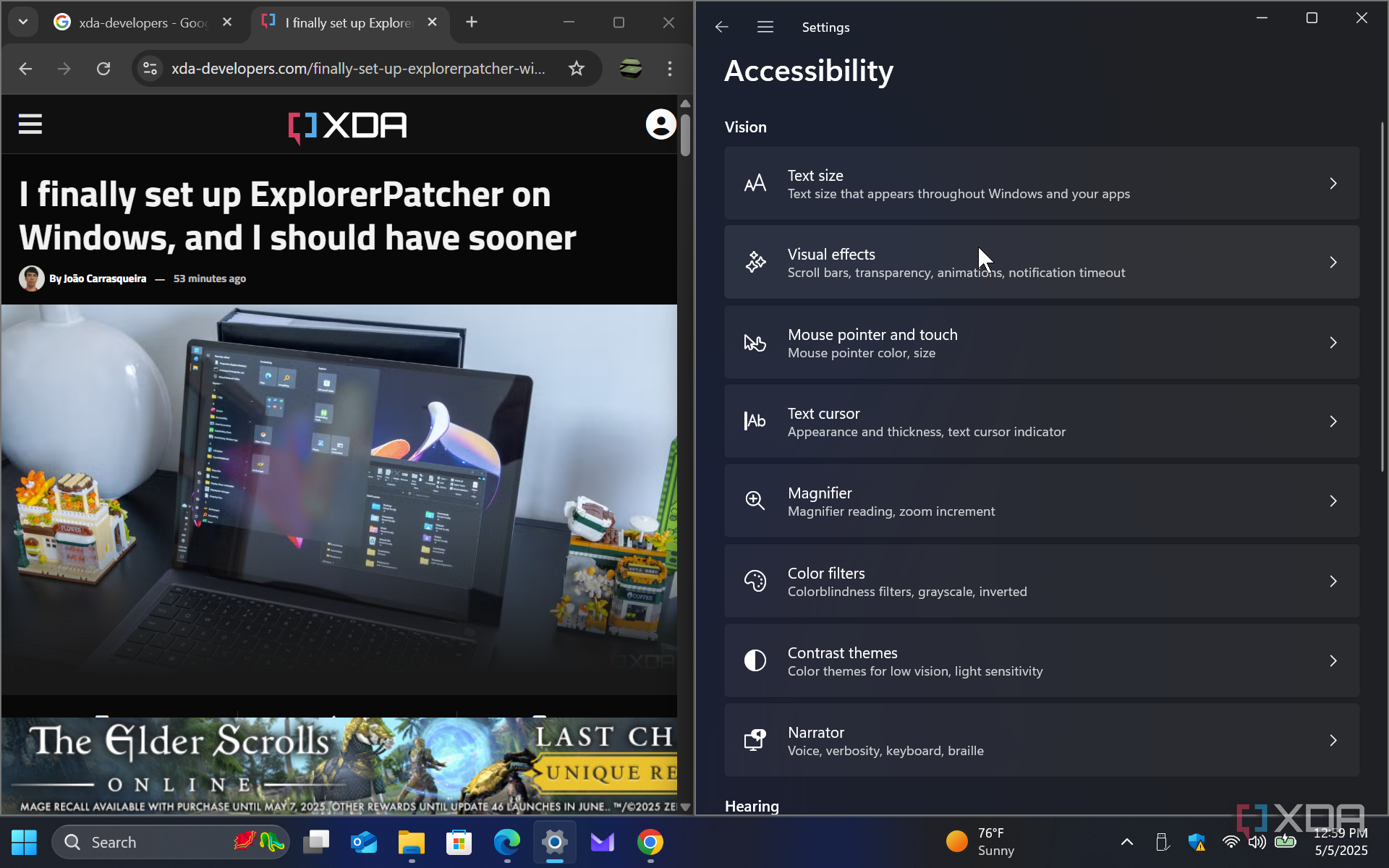1389x868 pixels.
Task: Expand Magnifier settings chevron
Action: pyautogui.click(x=1333, y=501)
